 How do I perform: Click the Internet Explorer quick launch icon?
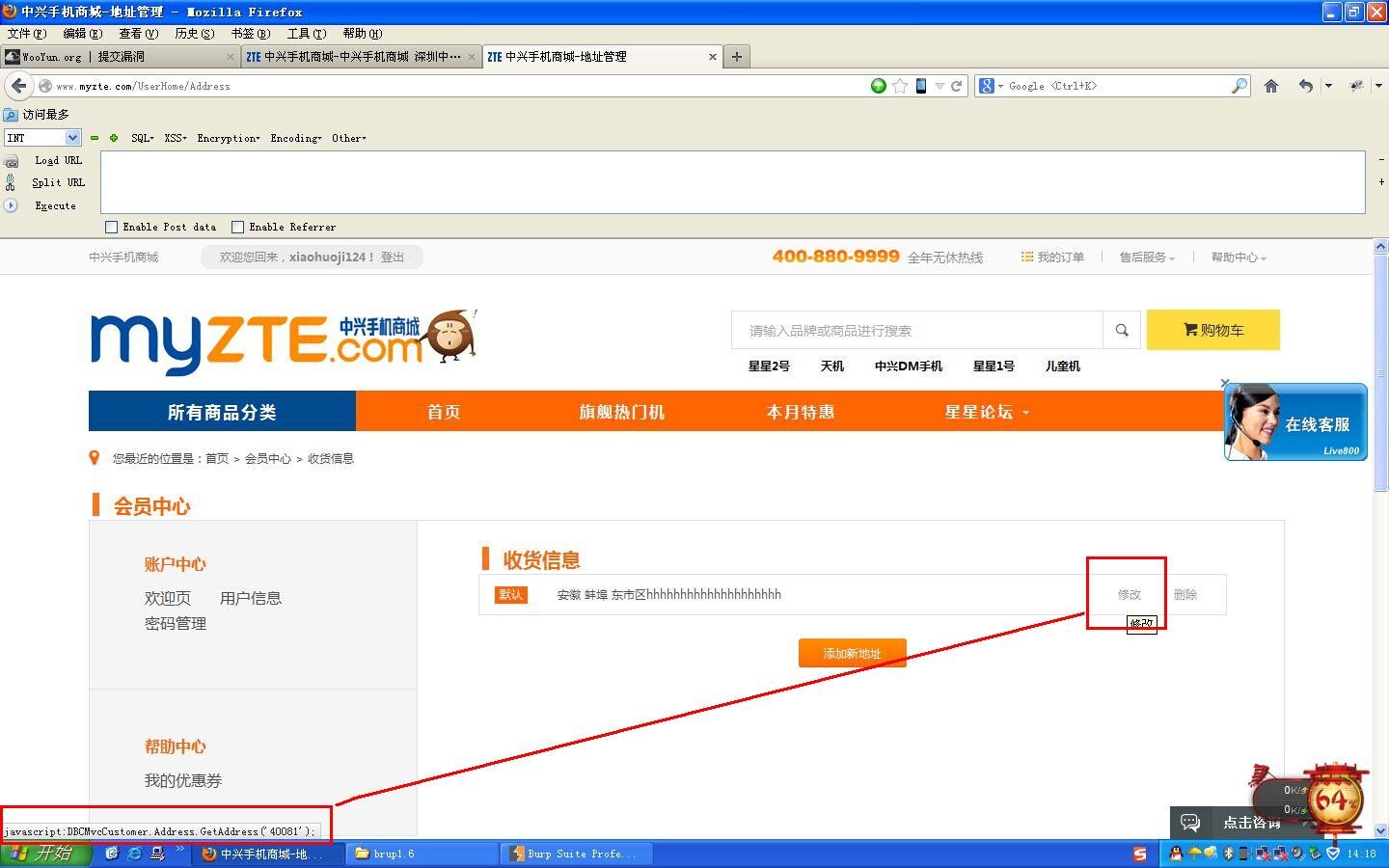134,854
